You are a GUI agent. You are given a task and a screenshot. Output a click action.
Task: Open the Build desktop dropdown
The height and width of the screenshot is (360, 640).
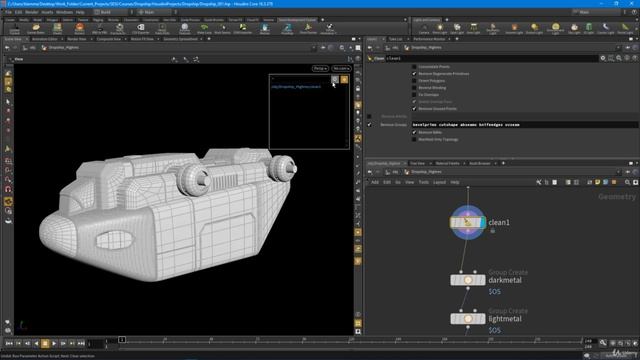coord(112,12)
